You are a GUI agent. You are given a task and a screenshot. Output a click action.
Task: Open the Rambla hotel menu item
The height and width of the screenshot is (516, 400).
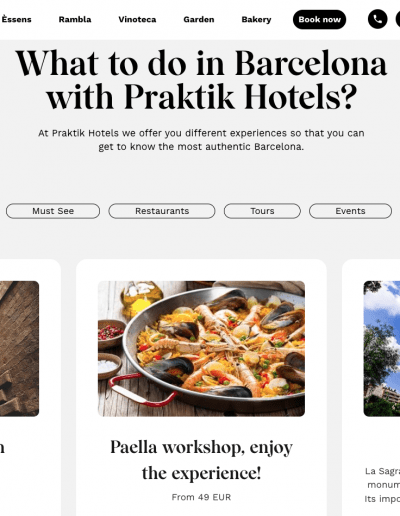(75, 20)
